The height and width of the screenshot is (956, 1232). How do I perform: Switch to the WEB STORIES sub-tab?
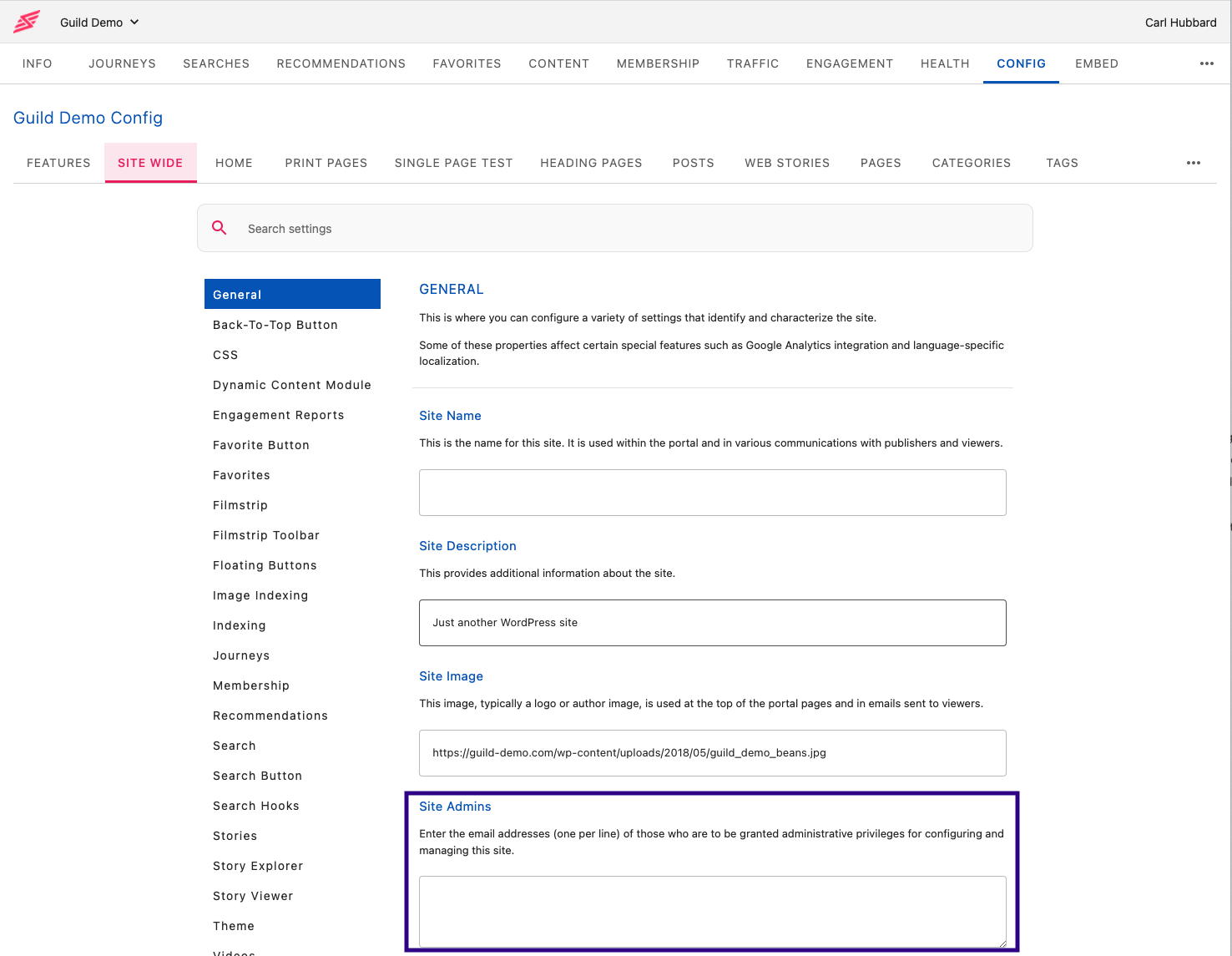(787, 163)
